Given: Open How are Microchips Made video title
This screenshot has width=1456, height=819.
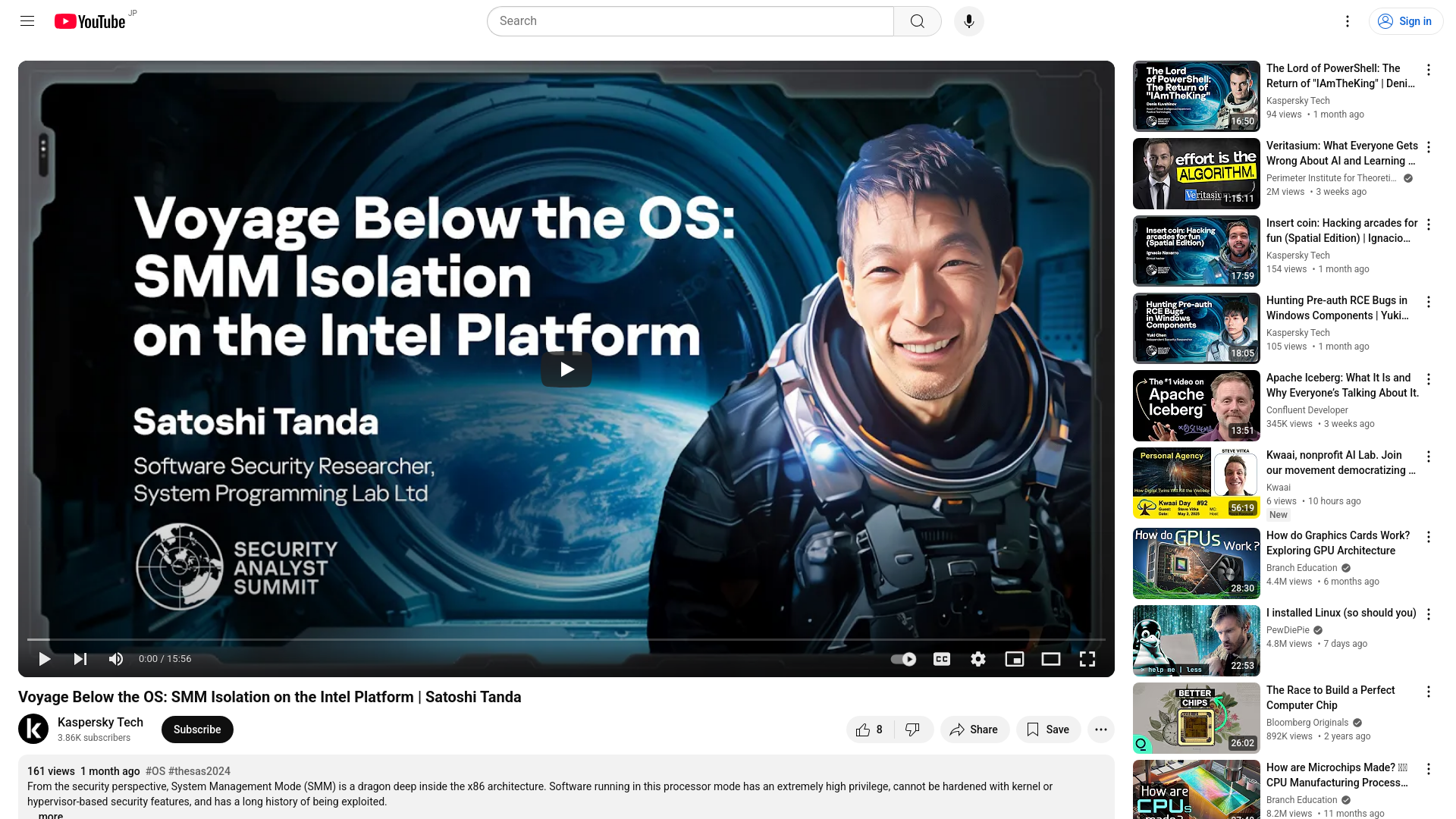Looking at the screenshot, I should 1338,775.
